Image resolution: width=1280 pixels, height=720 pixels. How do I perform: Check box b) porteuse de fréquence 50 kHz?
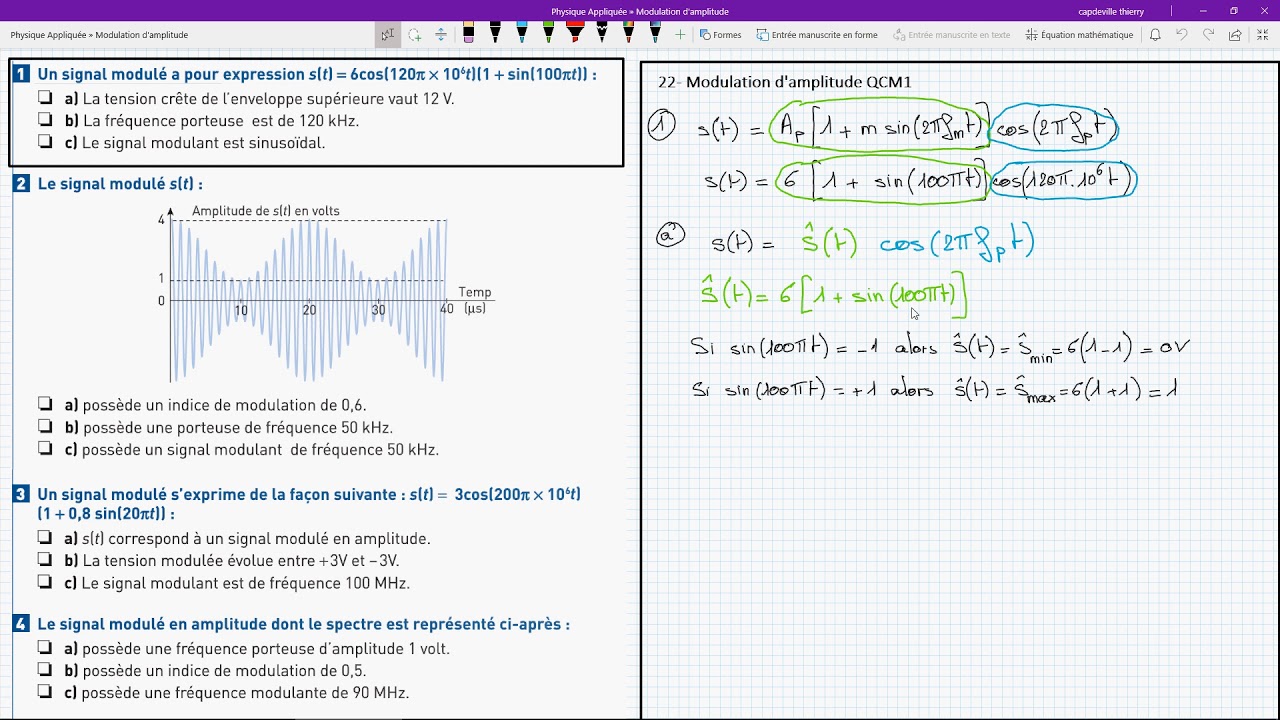[46, 427]
